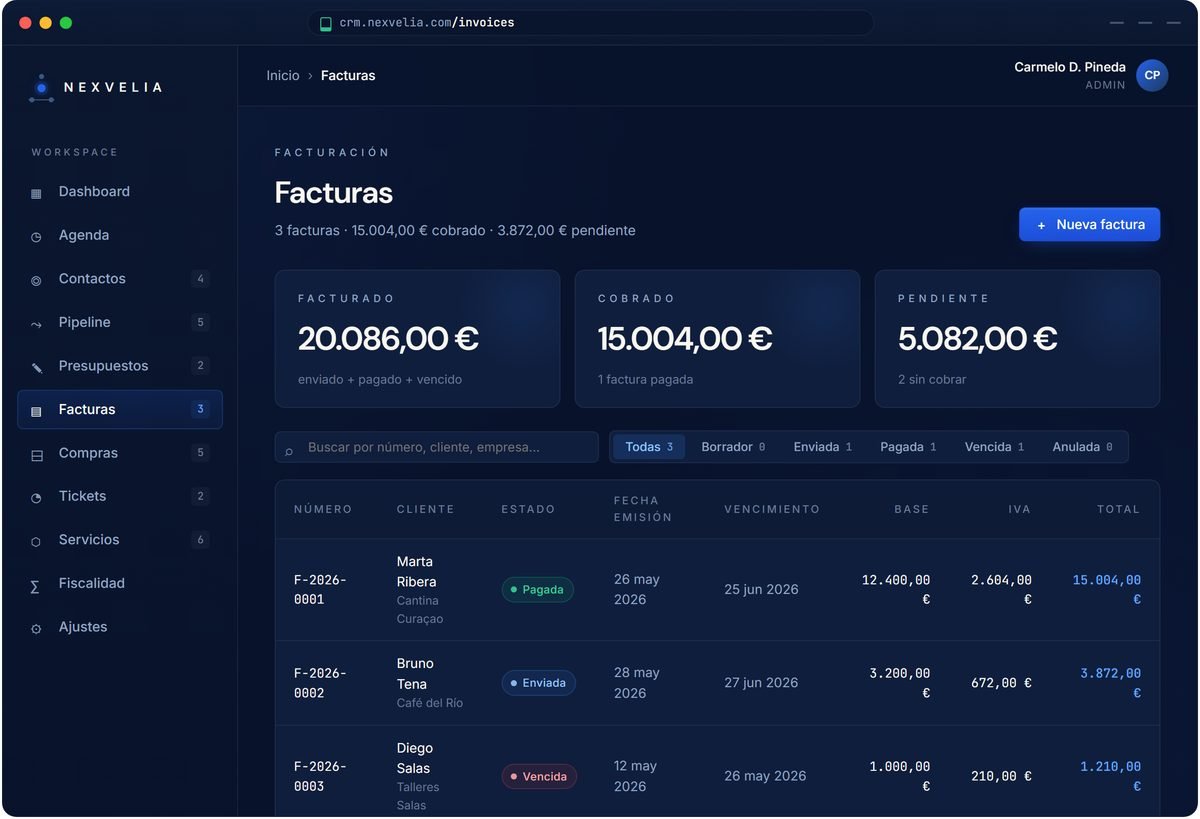The image size is (1200, 819).
Task: Open Dashboard from the sidebar
Action: pyautogui.click(x=120, y=192)
